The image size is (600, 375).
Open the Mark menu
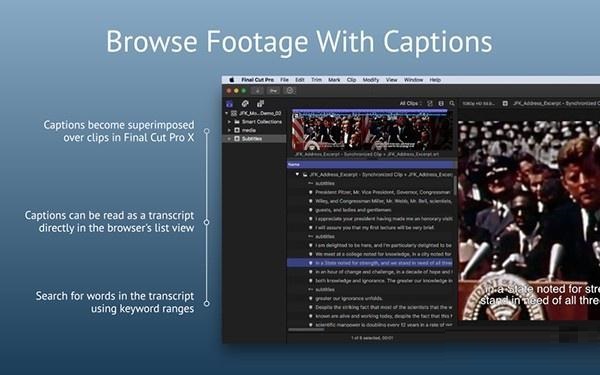pos(334,80)
